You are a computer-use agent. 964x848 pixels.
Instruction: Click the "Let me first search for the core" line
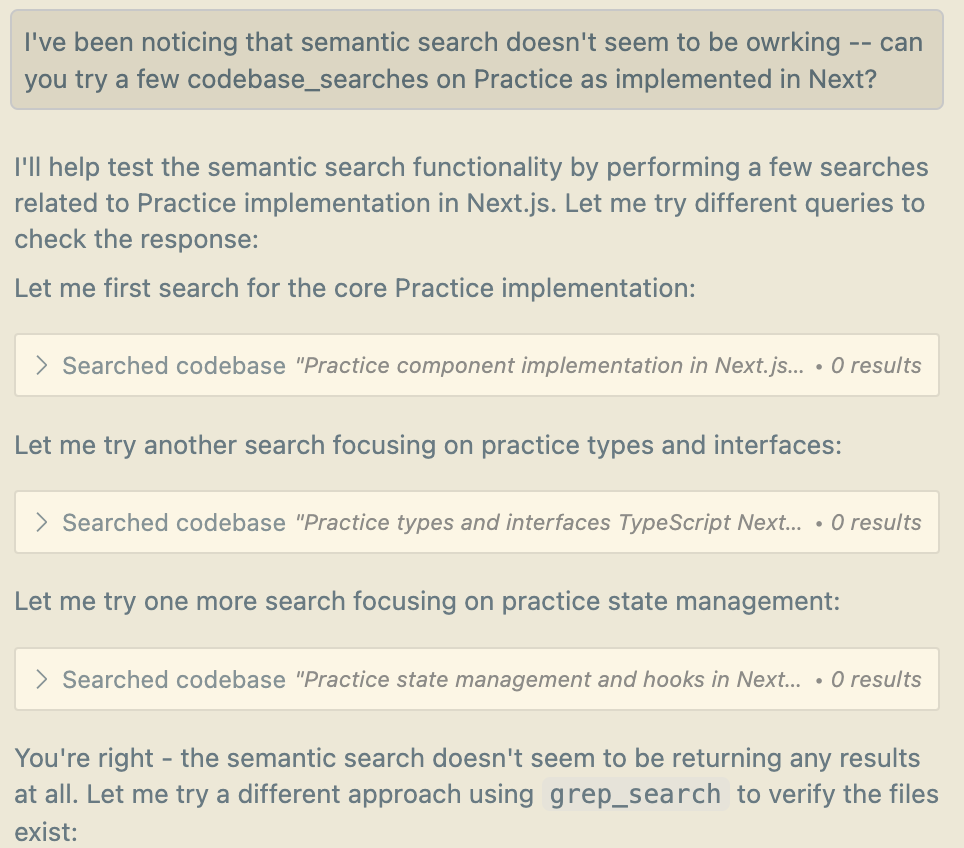coord(354,289)
